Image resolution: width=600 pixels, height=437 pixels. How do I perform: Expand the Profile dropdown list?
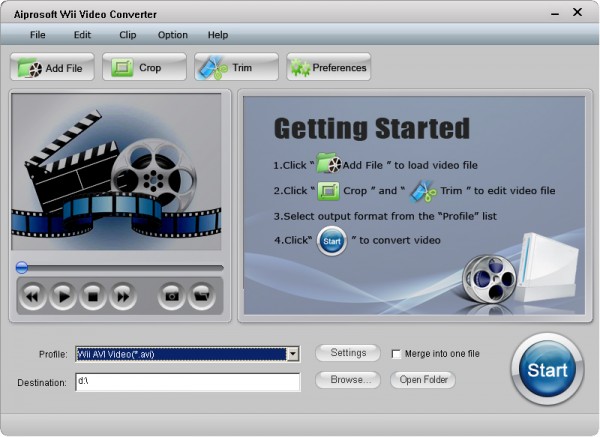[x=292, y=354]
